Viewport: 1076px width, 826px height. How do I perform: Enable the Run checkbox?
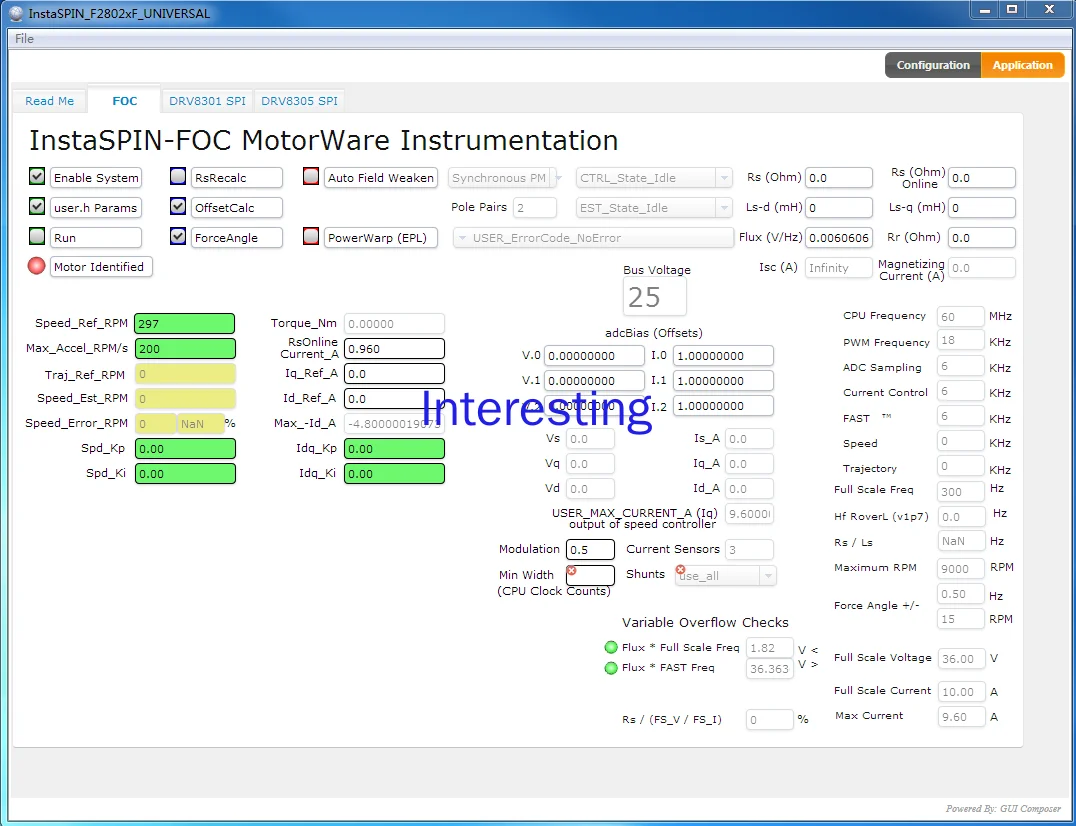[x=36, y=237]
